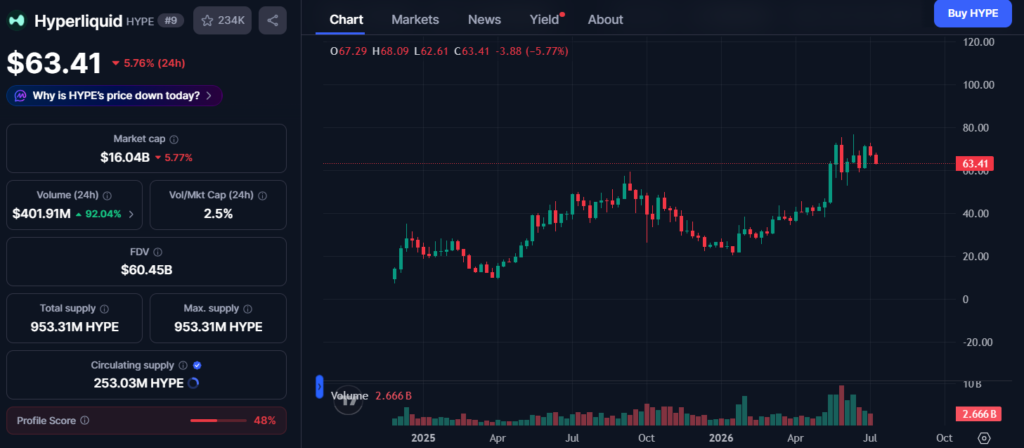Open 'Why is HYPE's price down today?'
Screen dimensions: 1024x448
[x=115, y=95]
